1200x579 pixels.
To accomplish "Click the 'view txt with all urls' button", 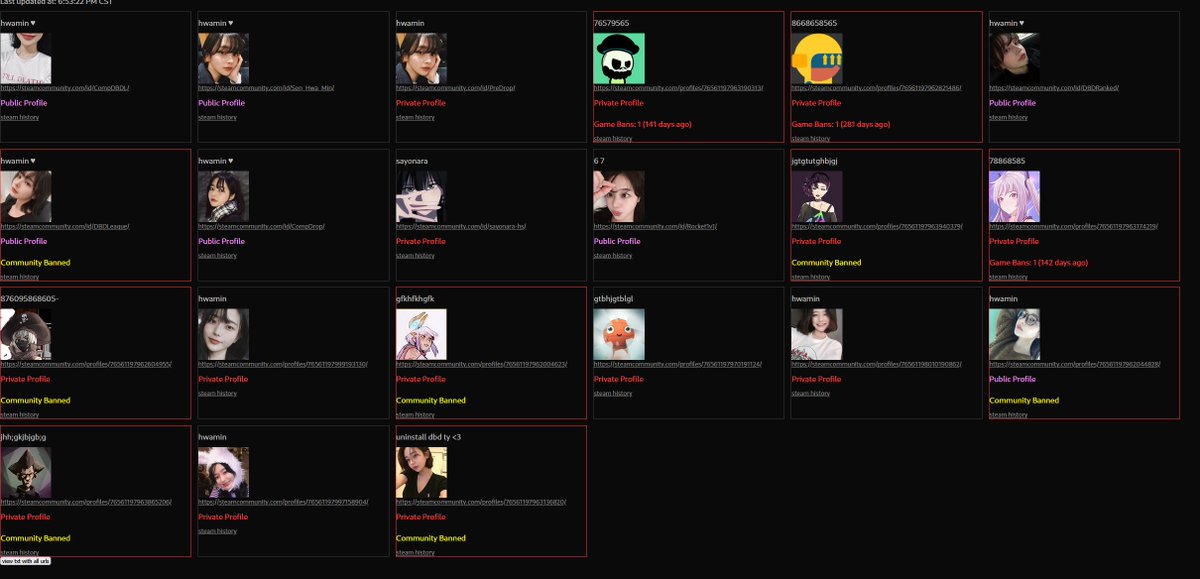I will (x=25, y=561).
